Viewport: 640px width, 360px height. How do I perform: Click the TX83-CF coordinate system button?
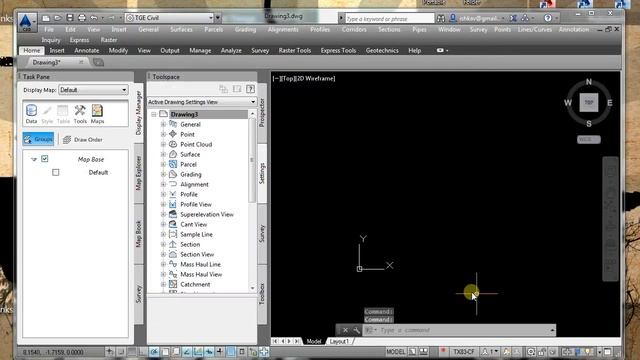[x=464, y=351]
